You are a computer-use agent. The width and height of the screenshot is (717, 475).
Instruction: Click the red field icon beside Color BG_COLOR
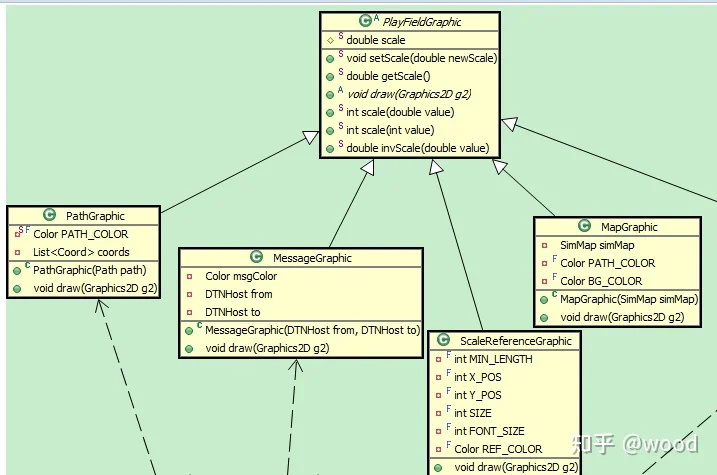[x=545, y=282]
